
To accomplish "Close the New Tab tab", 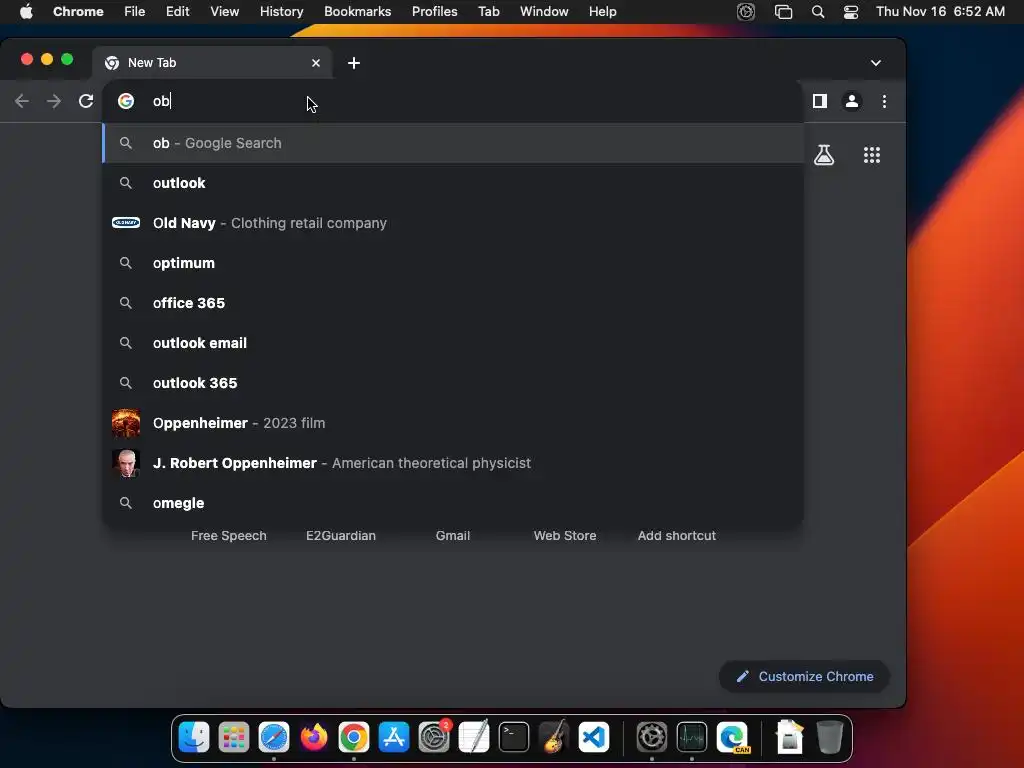I will tap(316, 63).
